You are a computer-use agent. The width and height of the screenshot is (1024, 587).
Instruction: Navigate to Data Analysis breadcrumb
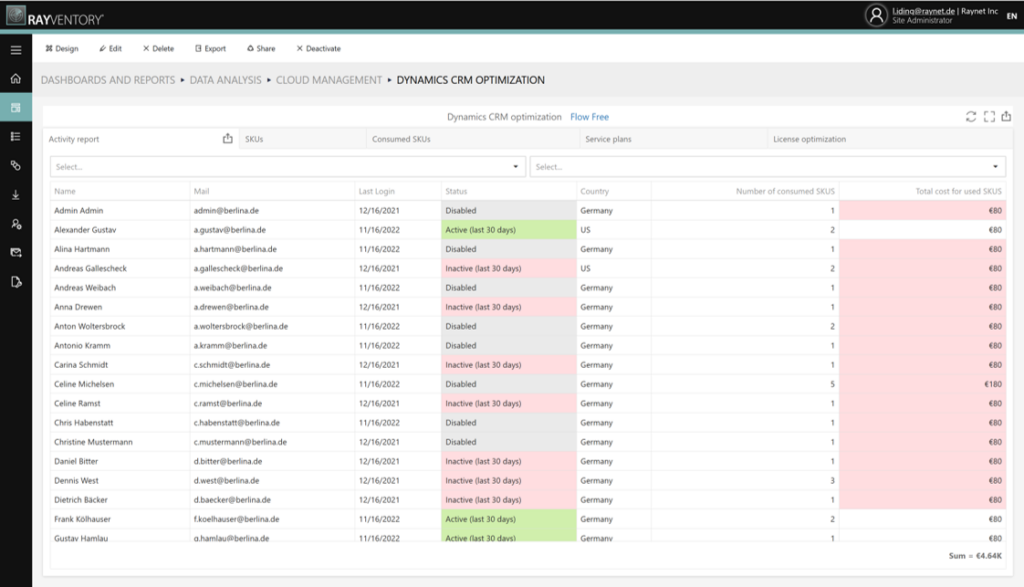tap(225, 80)
